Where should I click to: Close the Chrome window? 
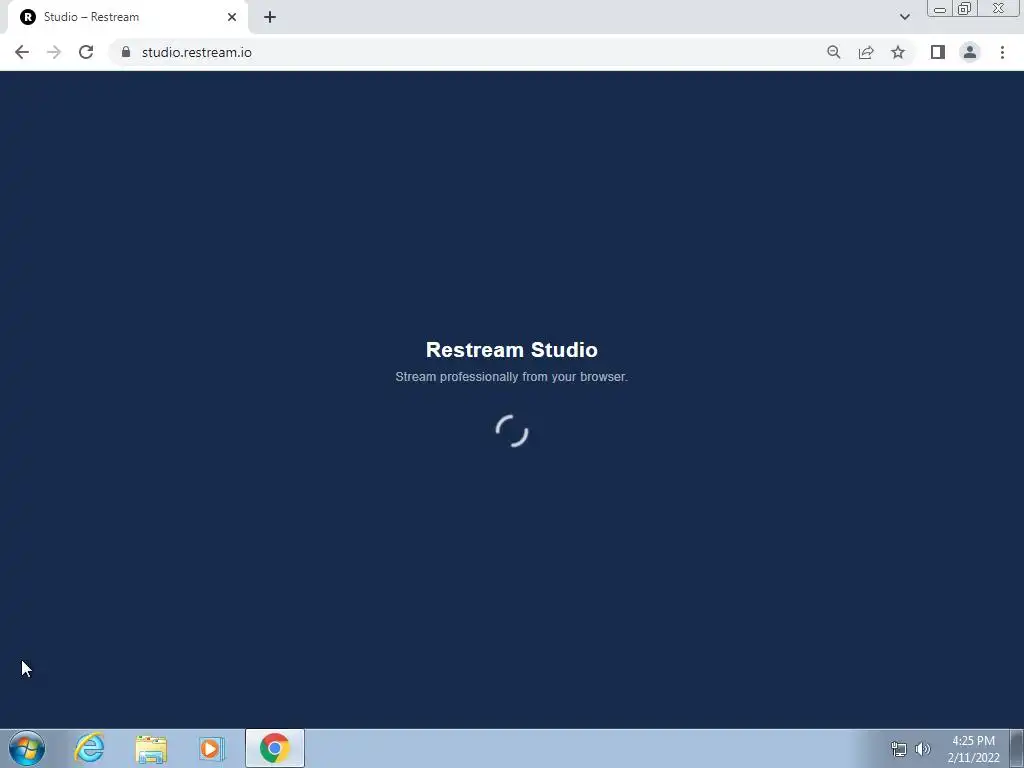pyautogui.click(x=999, y=8)
